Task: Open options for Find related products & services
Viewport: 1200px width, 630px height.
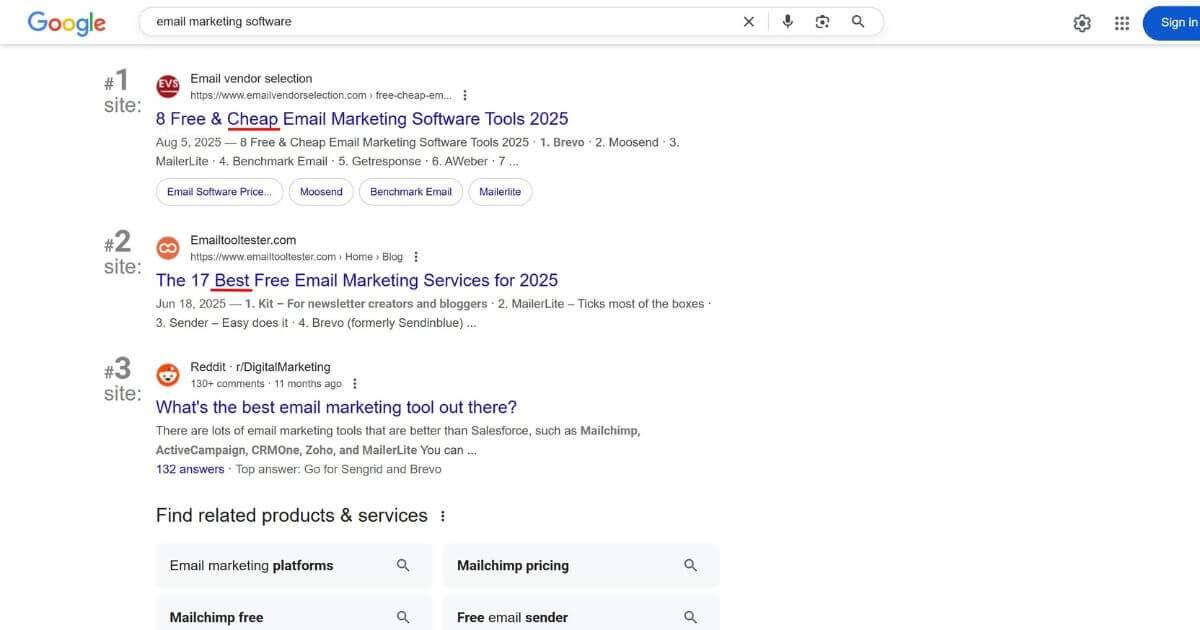Action: (x=443, y=516)
